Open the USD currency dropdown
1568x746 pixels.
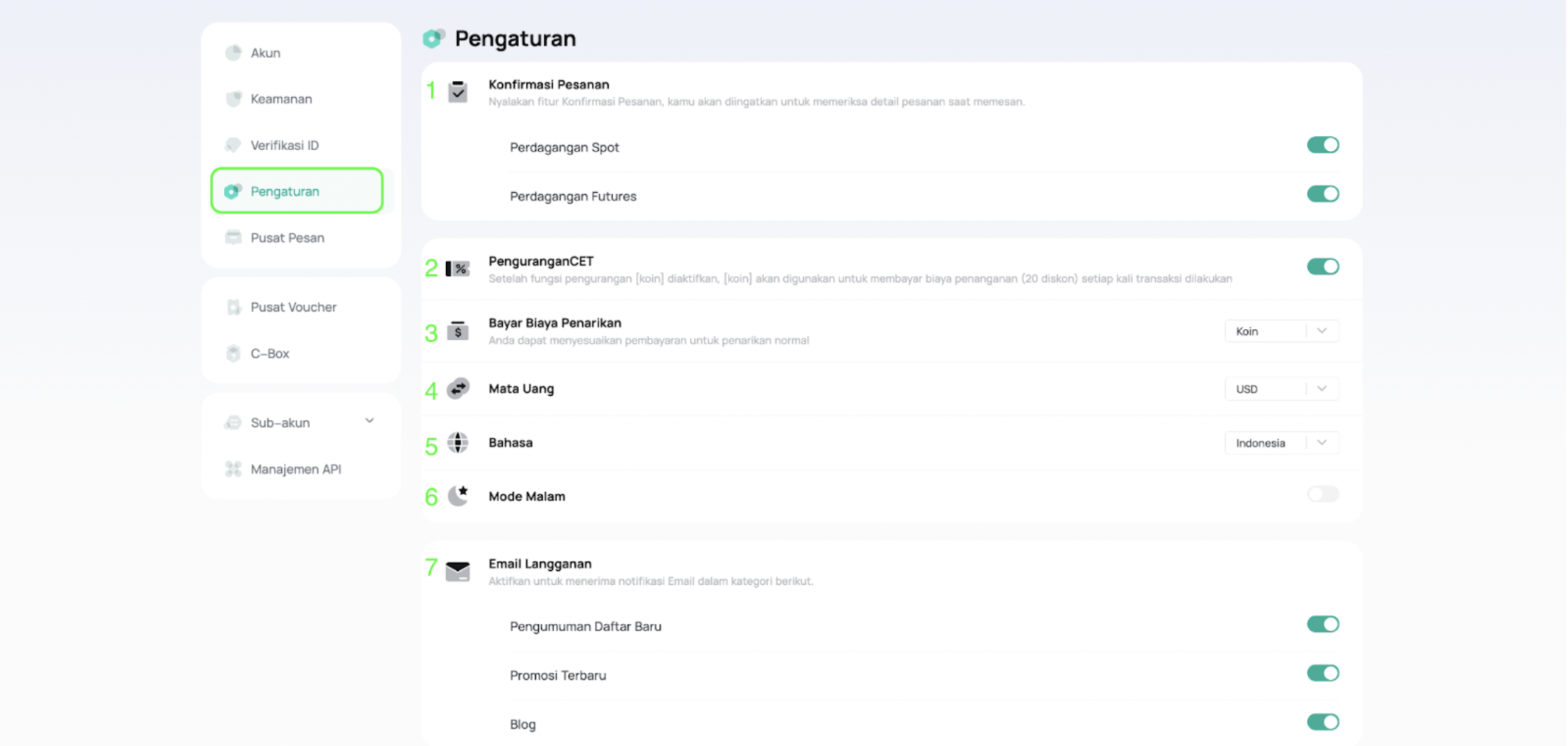pyautogui.click(x=1281, y=388)
